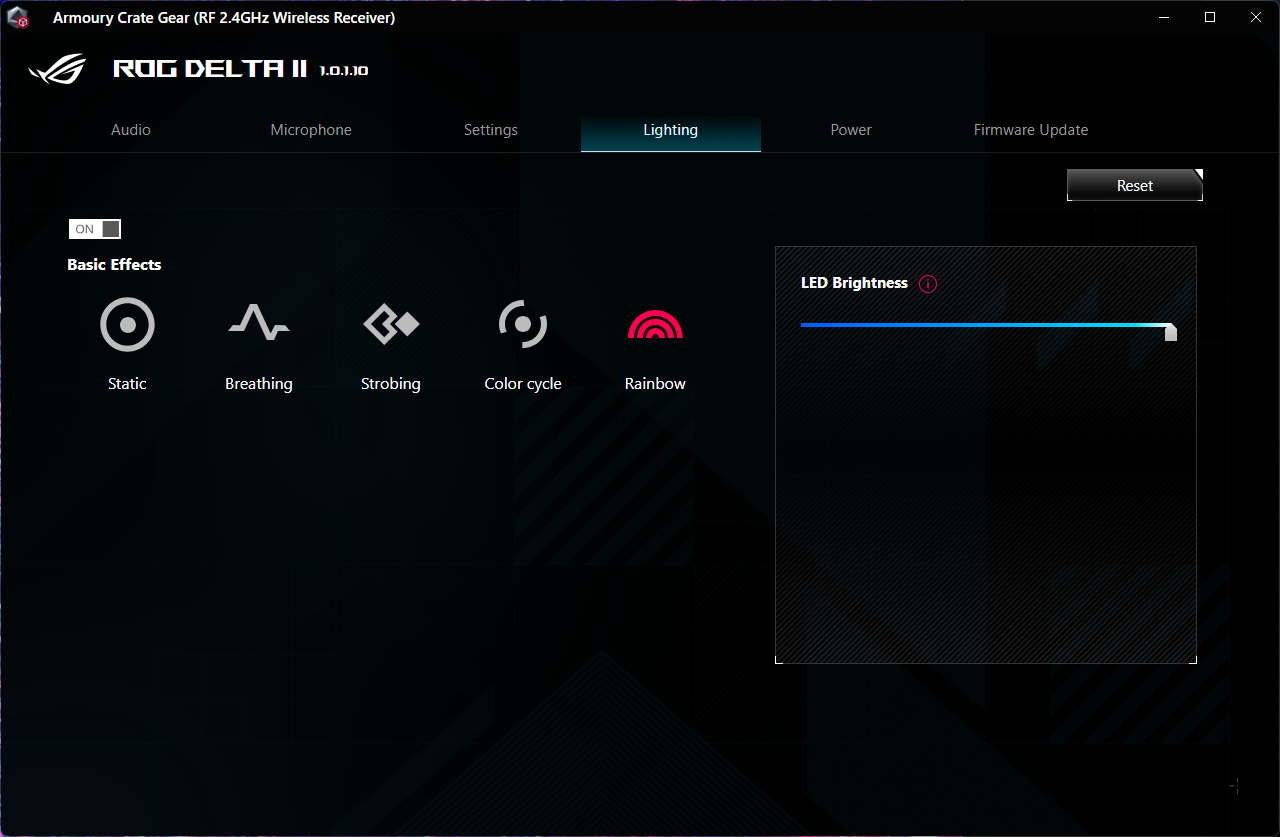The height and width of the screenshot is (837, 1280).
Task: Click the ROG logo in the header
Action: click(58, 70)
